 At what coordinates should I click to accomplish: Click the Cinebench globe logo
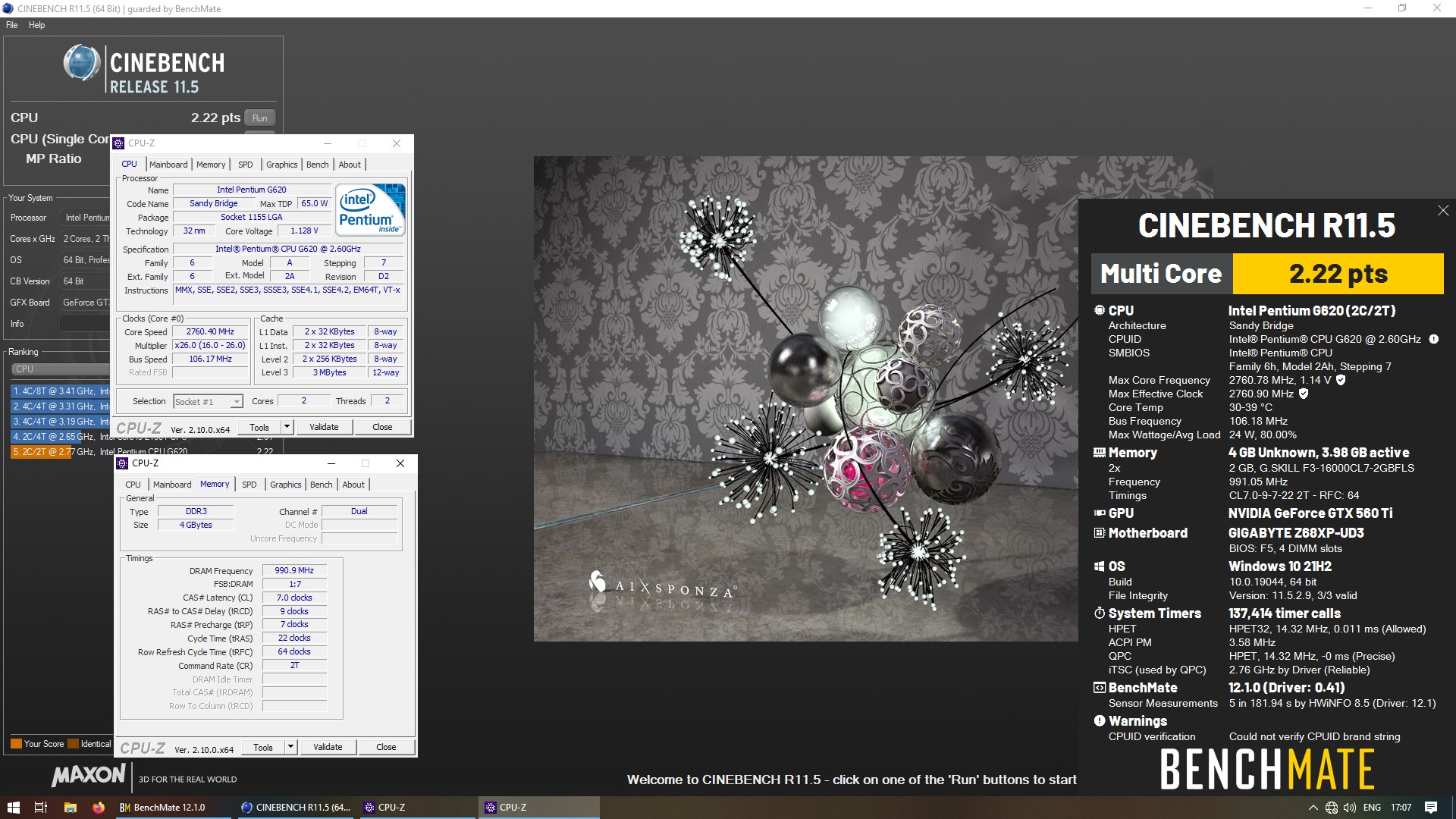[x=81, y=63]
